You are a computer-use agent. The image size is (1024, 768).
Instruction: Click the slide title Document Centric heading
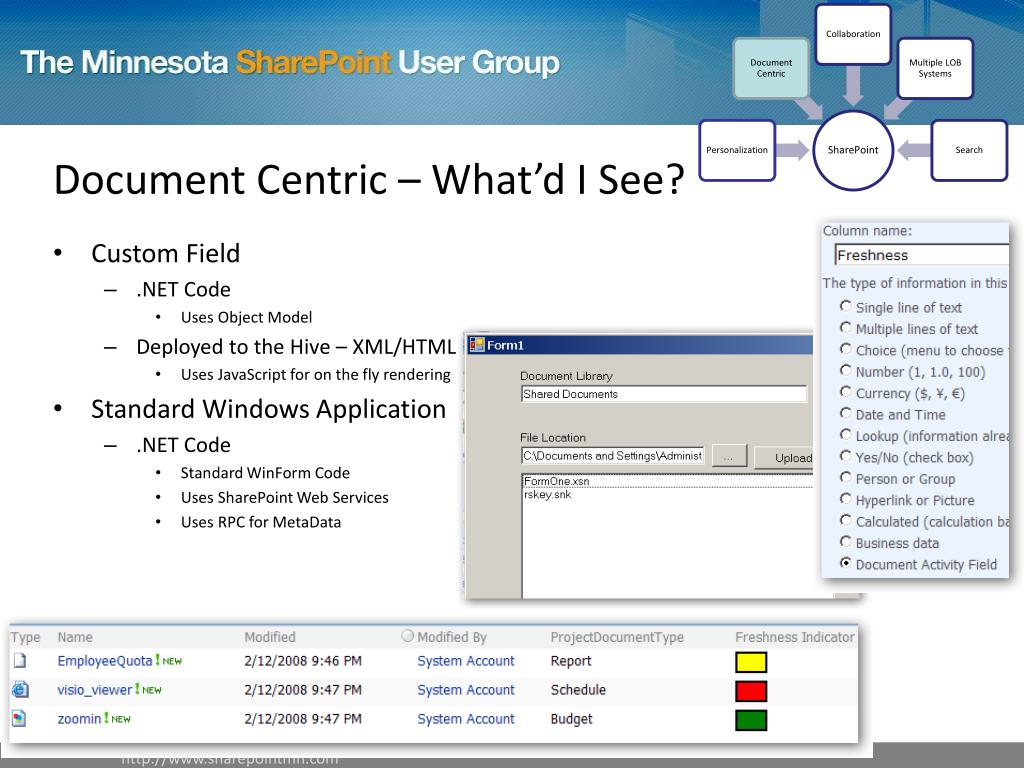point(369,180)
